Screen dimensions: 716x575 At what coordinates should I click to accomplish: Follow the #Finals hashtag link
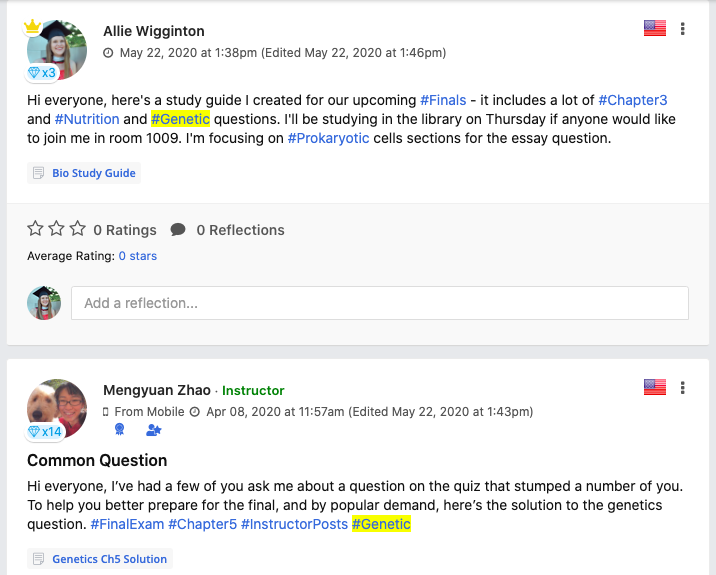tap(443, 100)
